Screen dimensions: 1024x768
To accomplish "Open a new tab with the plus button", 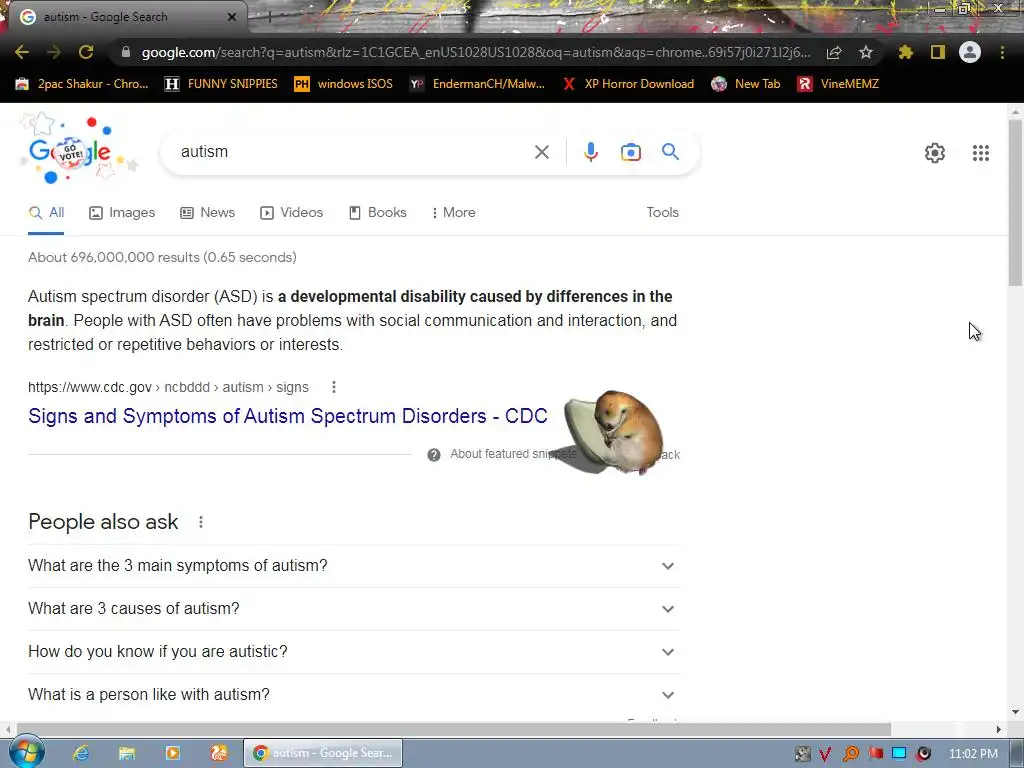I will tap(268, 17).
